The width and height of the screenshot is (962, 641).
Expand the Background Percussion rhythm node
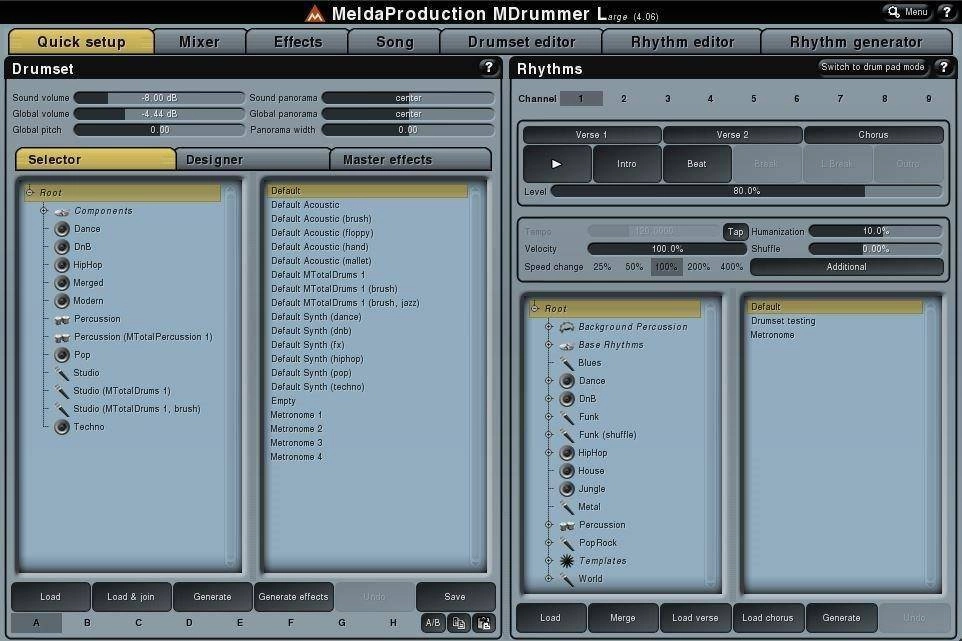click(549, 327)
